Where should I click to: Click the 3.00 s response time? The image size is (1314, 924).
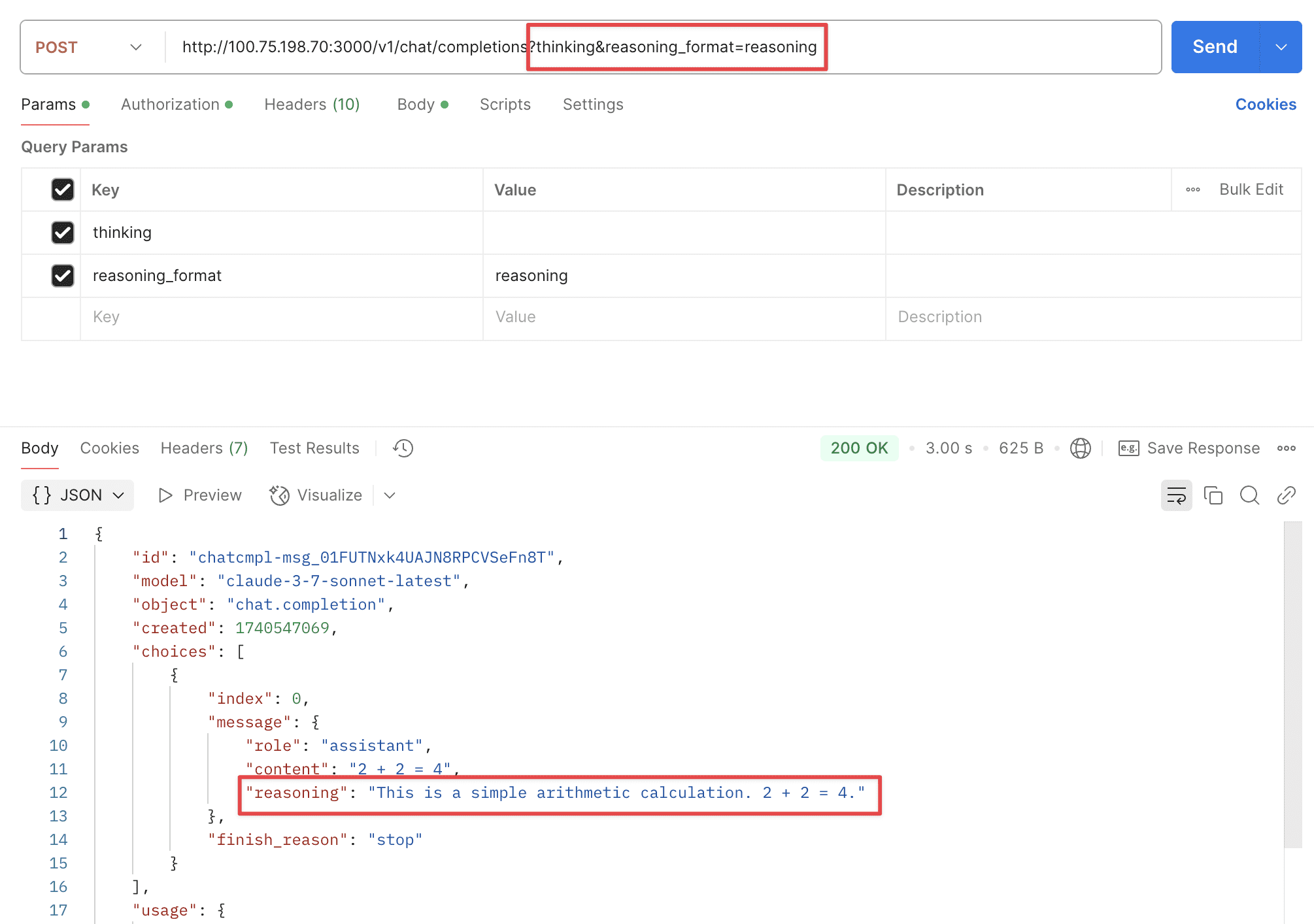949,448
